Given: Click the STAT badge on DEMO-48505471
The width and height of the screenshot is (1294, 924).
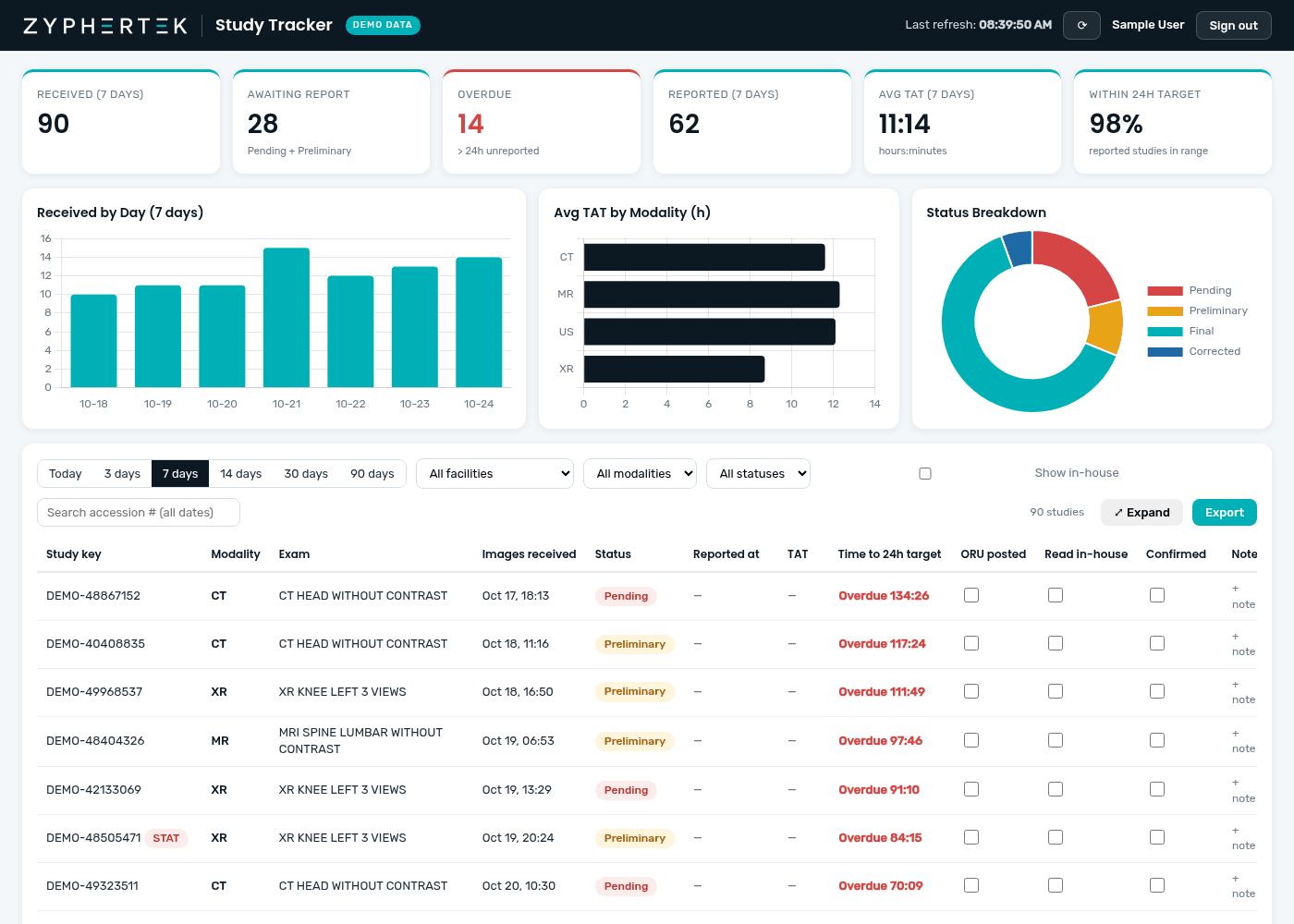Looking at the screenshot, I should (x=166, y=838).
